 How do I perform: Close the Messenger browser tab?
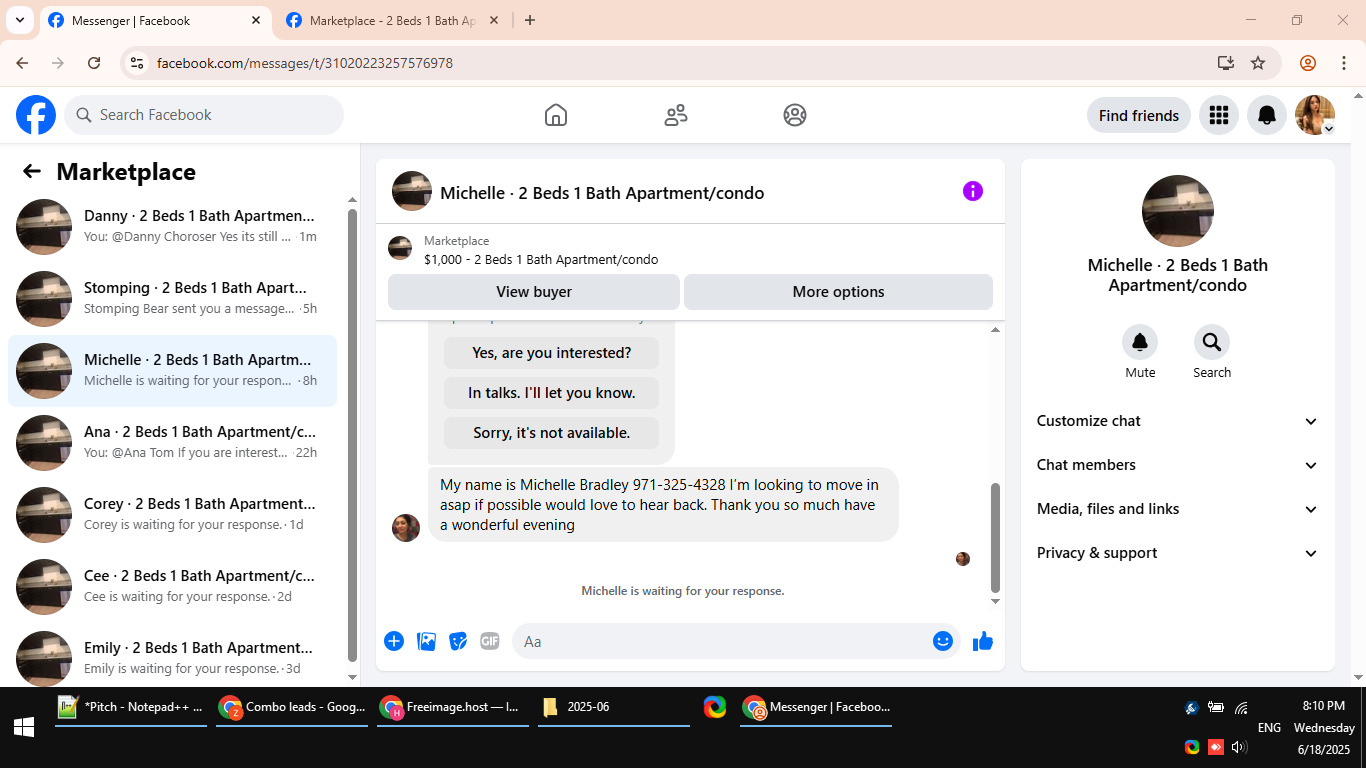256,20
